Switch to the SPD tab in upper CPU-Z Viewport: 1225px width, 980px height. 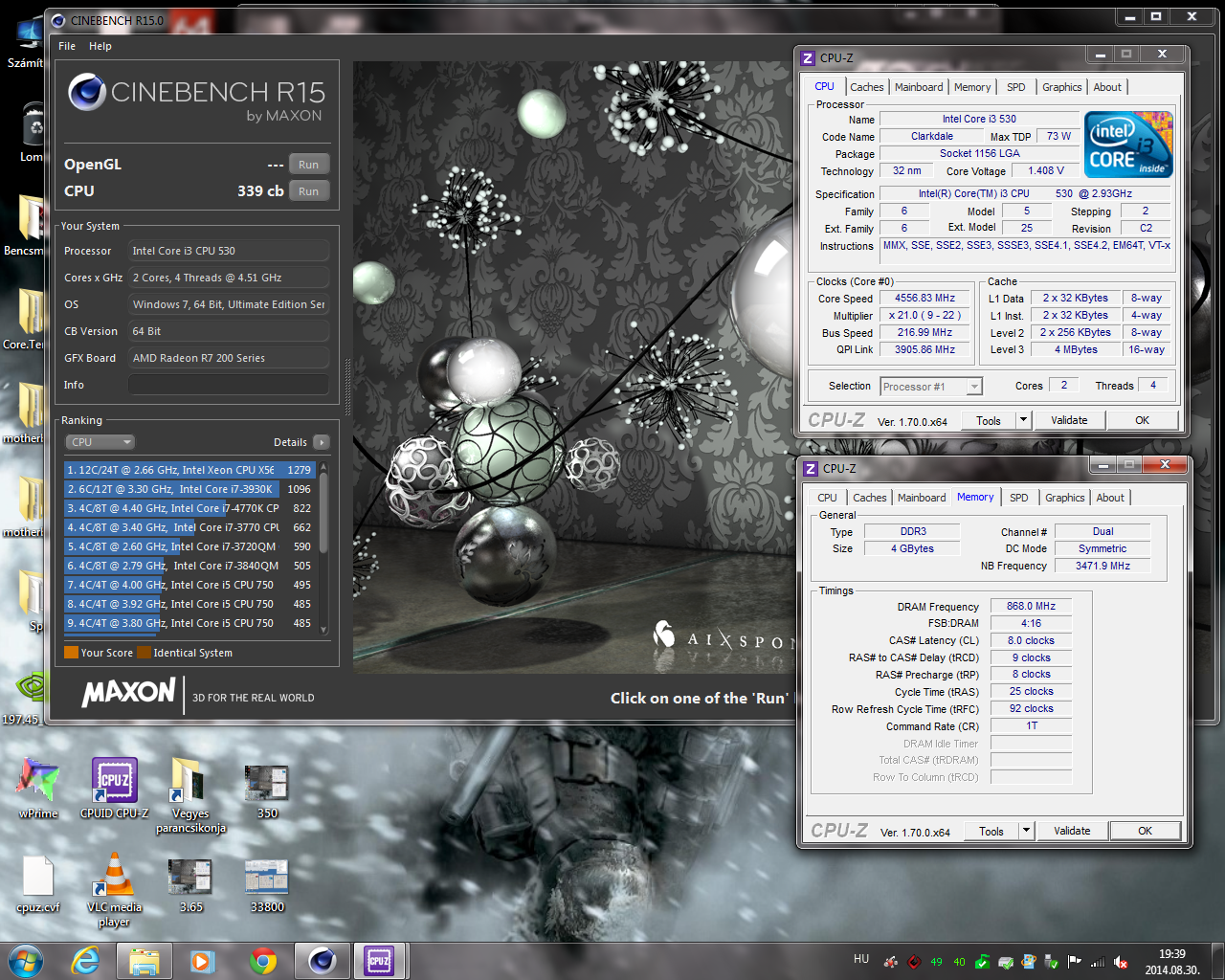point(1016,87)
